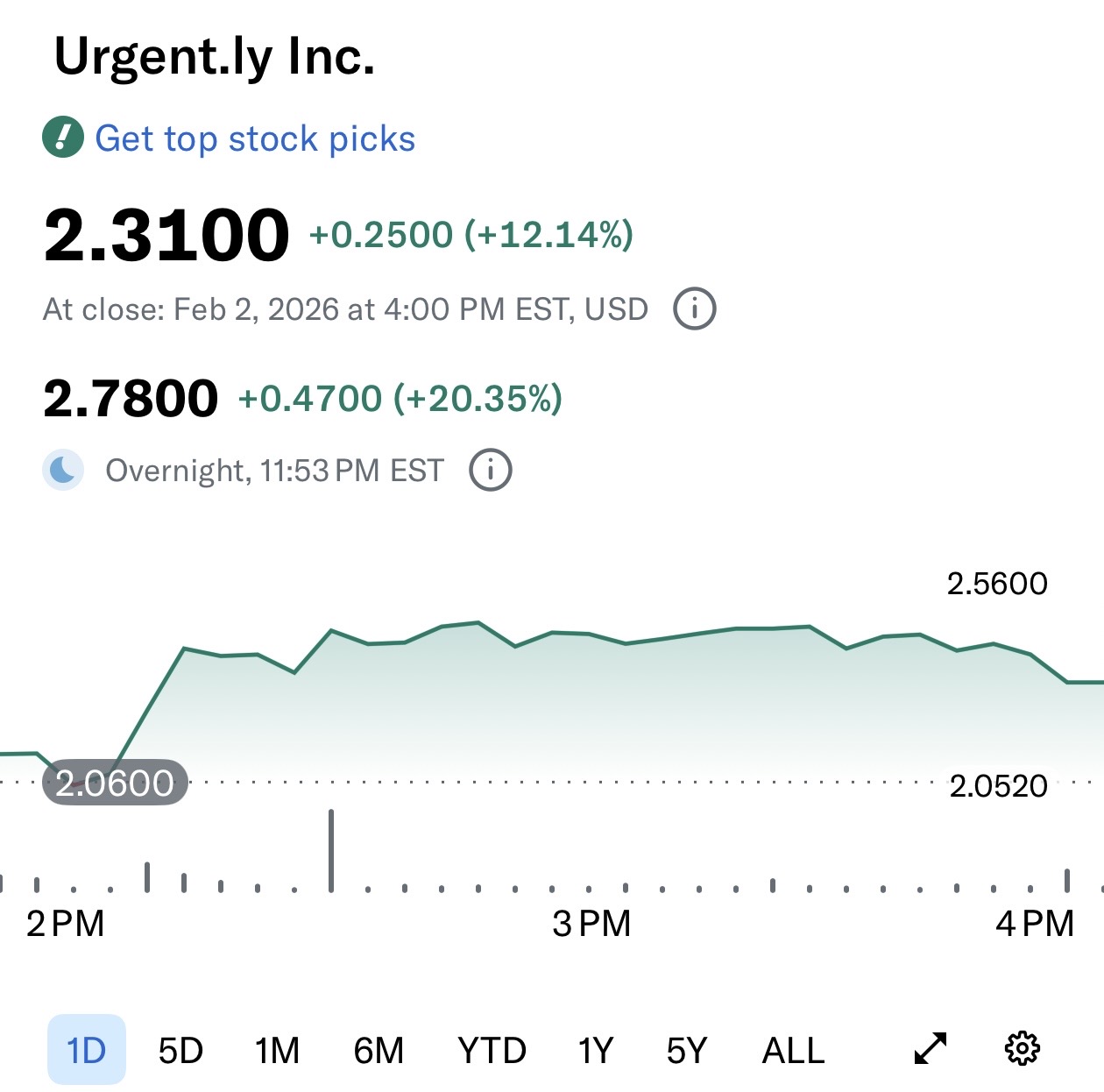Screen dimensions: 1104x1092
Task: Click info icon next to closing price time
Action: click(x=694, y=308)
